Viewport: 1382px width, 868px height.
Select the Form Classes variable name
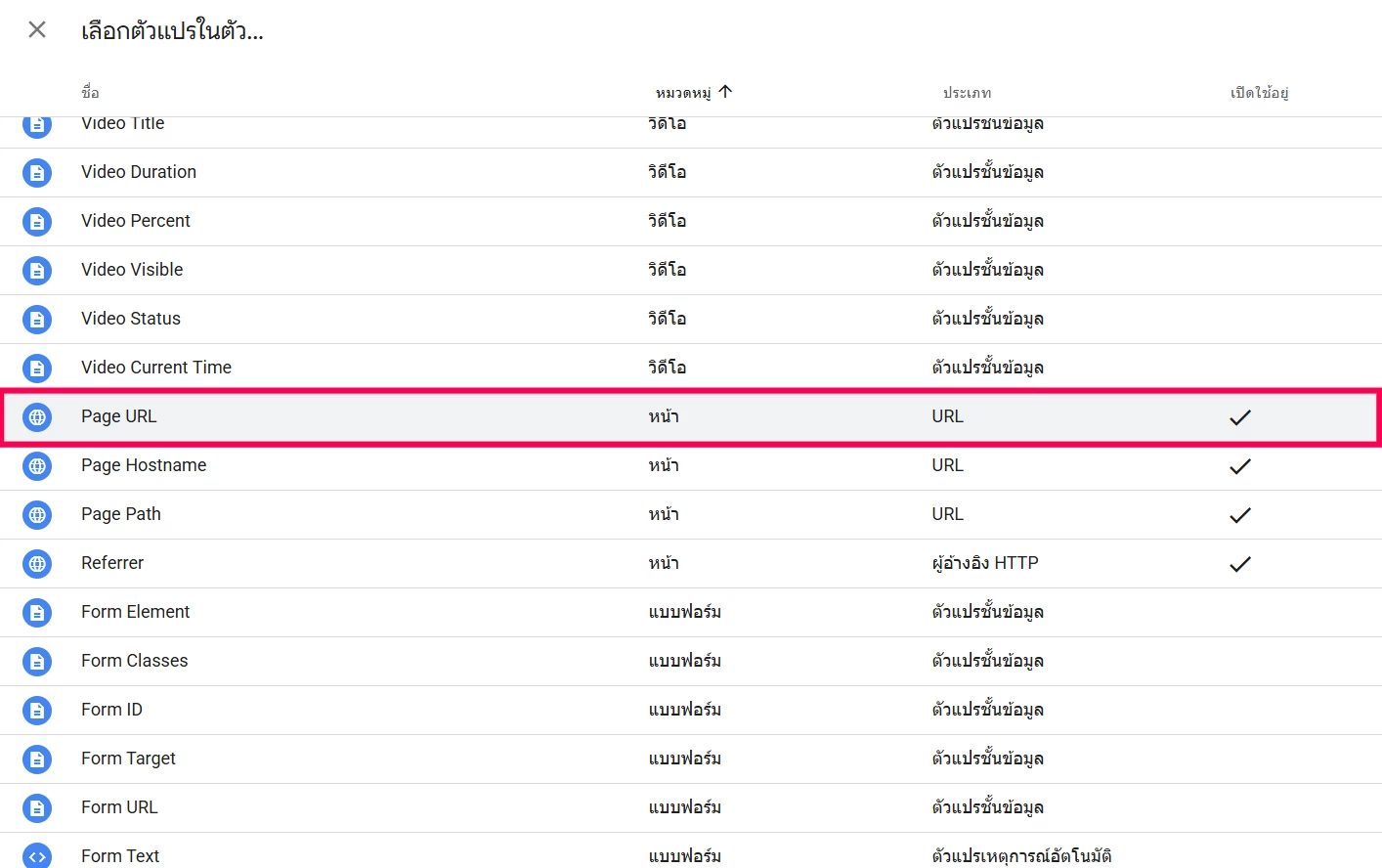(135, 661)
